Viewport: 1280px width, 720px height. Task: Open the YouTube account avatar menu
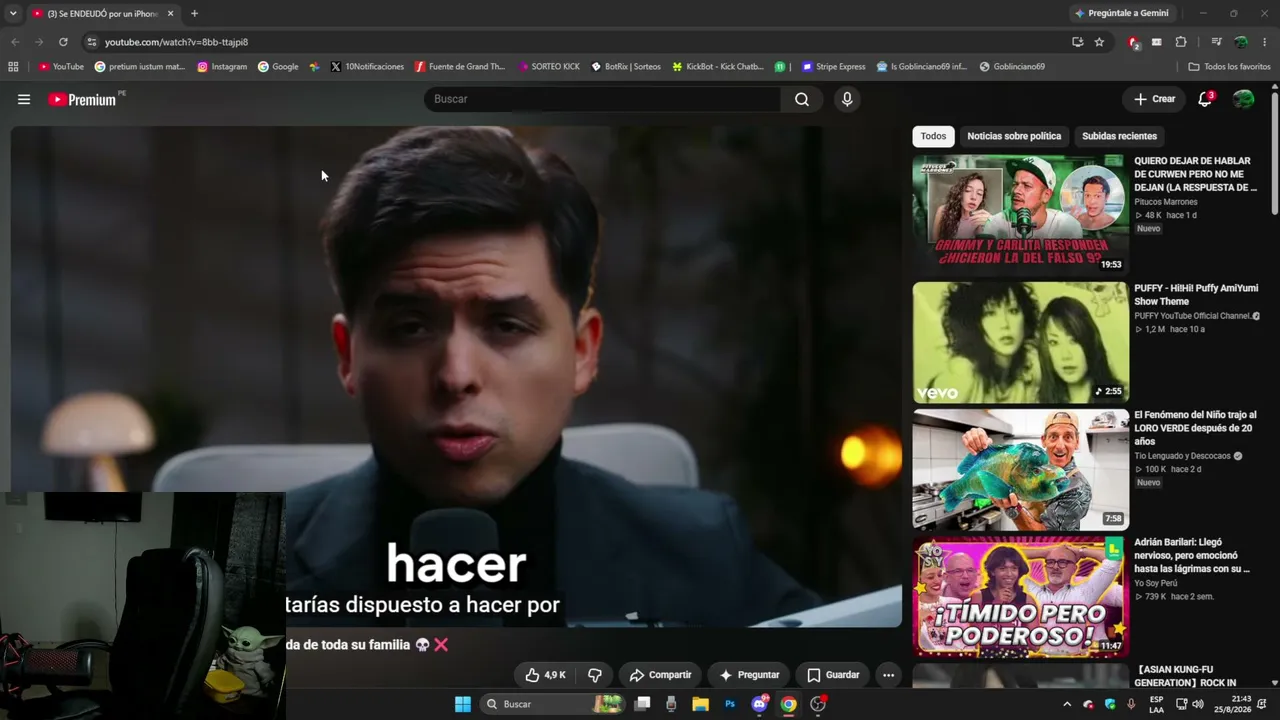pos(1243,99)
